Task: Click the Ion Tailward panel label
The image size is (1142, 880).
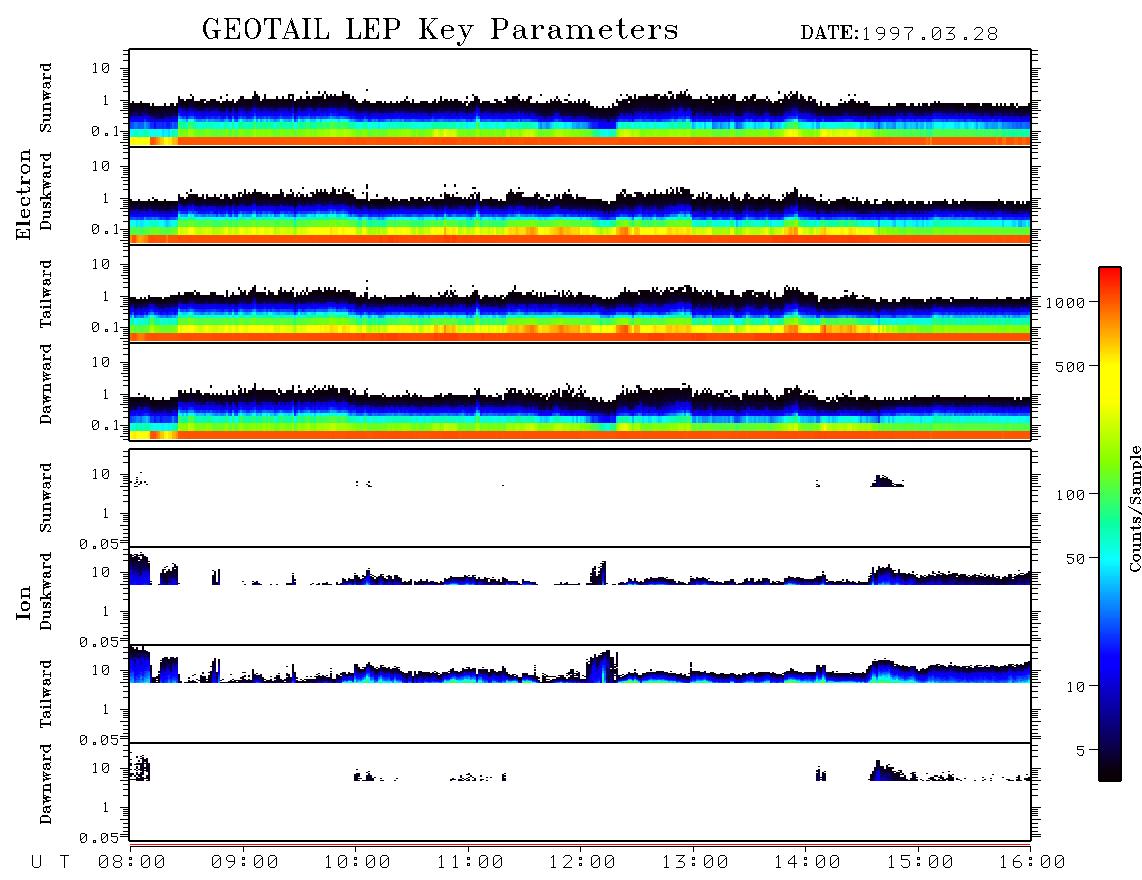Action: coord(45,693)
